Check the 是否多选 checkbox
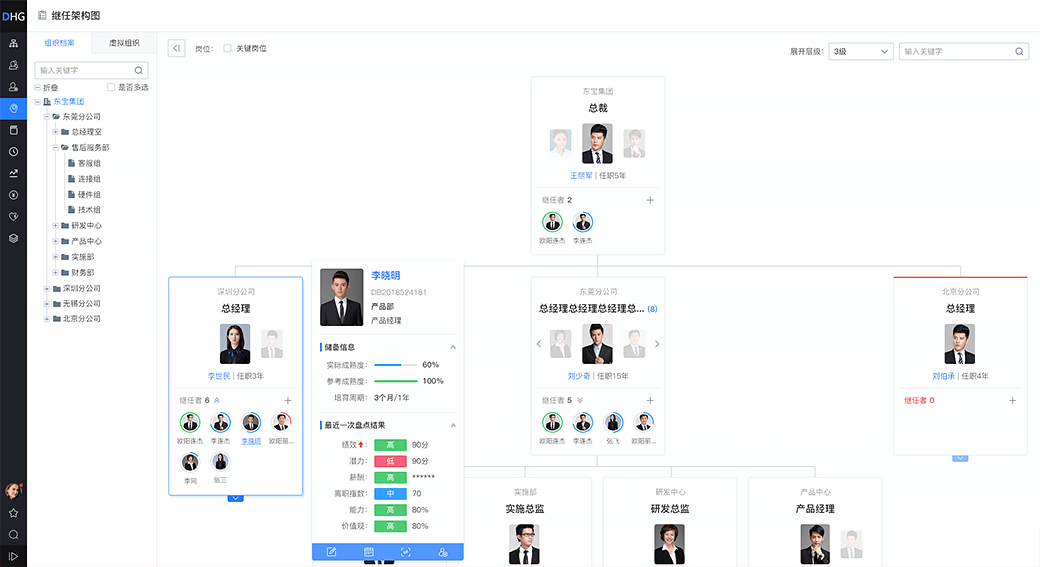The width and height of the screenshot is (1040, 567). pos(111,87)
